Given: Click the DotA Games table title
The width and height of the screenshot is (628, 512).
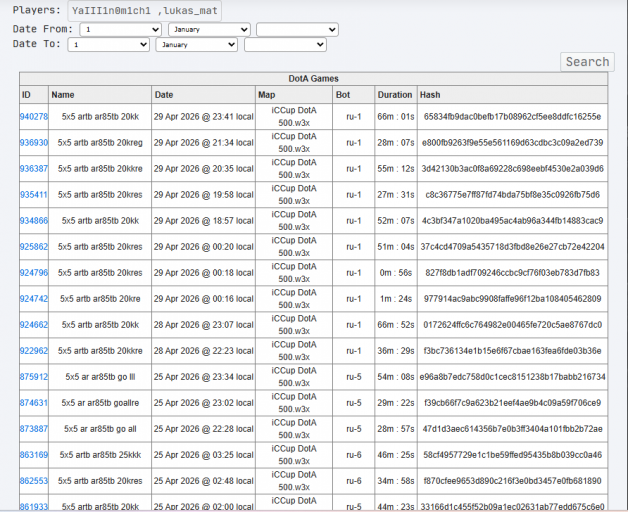Looking at the screenshot, I should [314, 79].
